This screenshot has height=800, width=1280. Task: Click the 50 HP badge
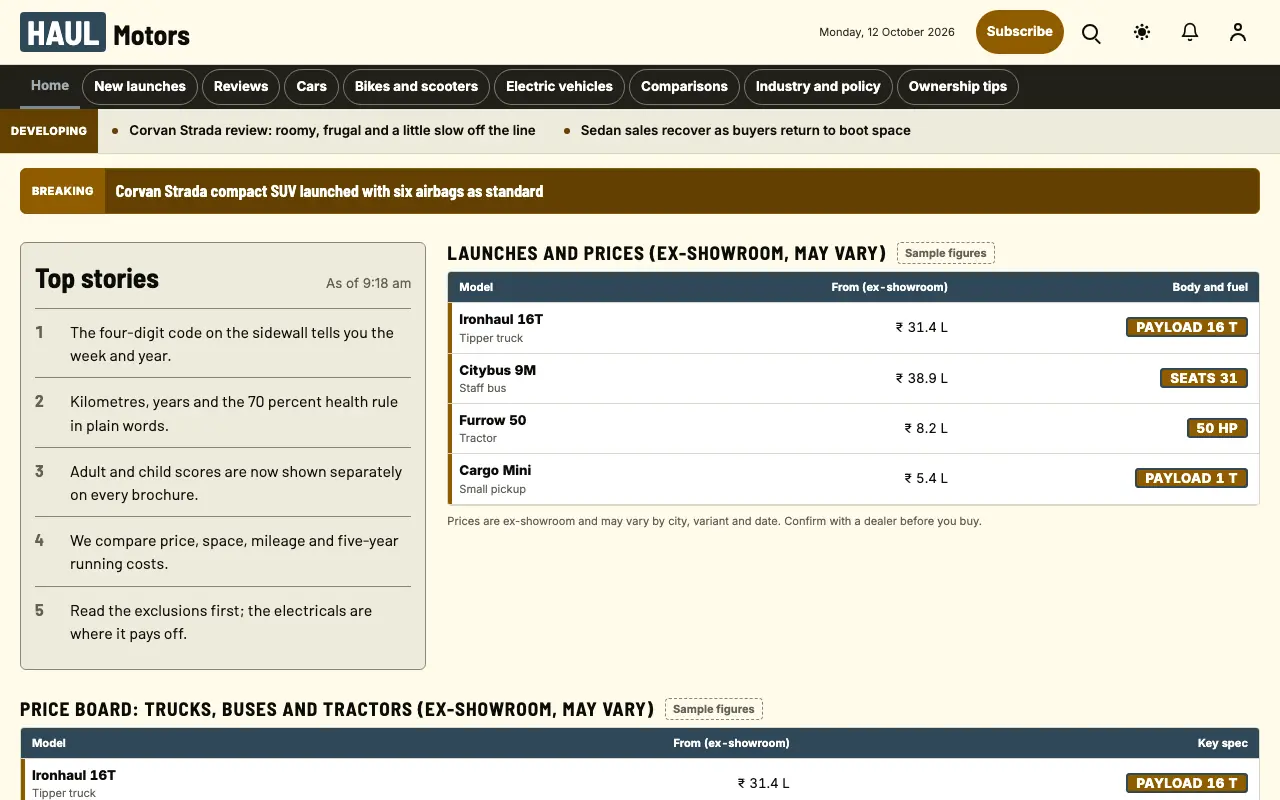(x=1217, y=428)
